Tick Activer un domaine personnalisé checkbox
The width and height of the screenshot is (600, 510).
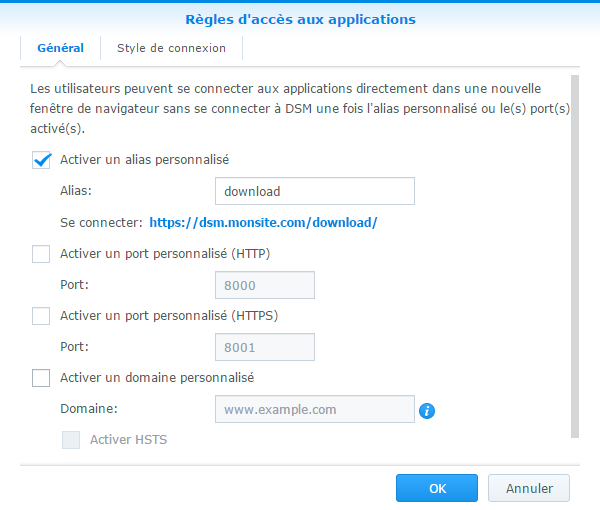[41, 378]
